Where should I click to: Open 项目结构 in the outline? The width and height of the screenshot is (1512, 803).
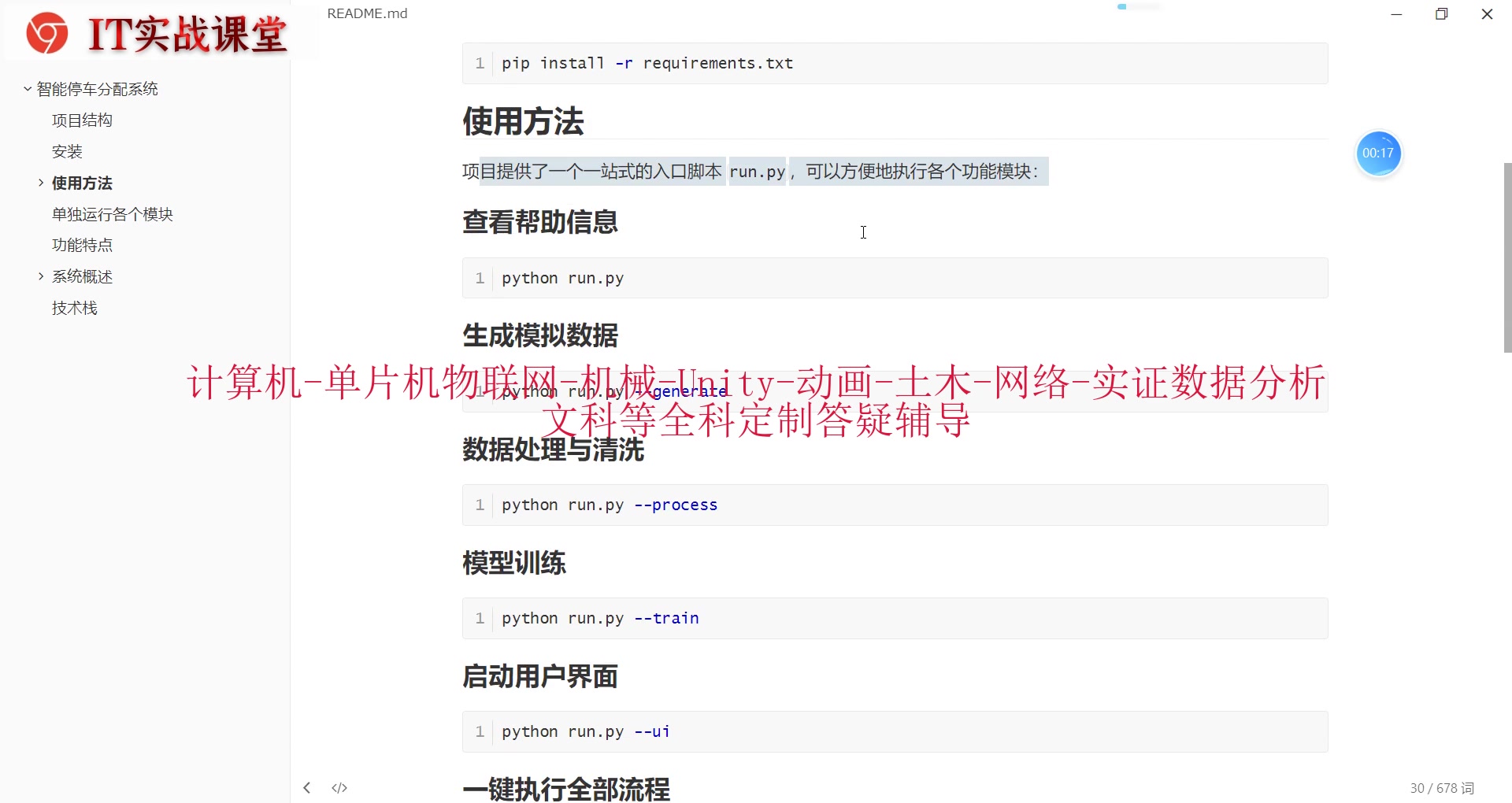point(82,120)
